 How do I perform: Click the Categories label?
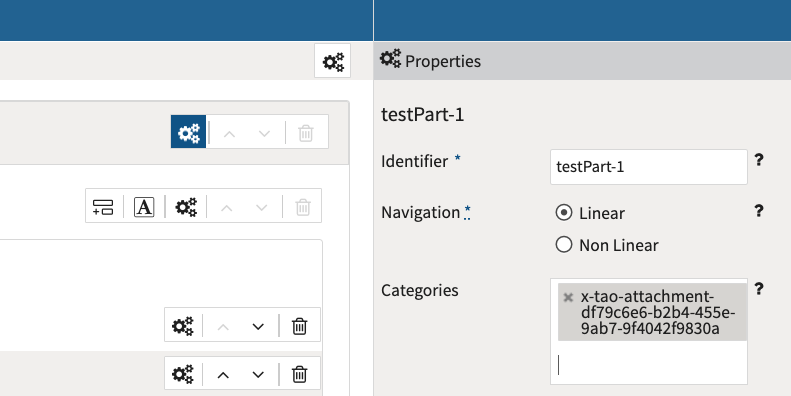click(420, 291)
